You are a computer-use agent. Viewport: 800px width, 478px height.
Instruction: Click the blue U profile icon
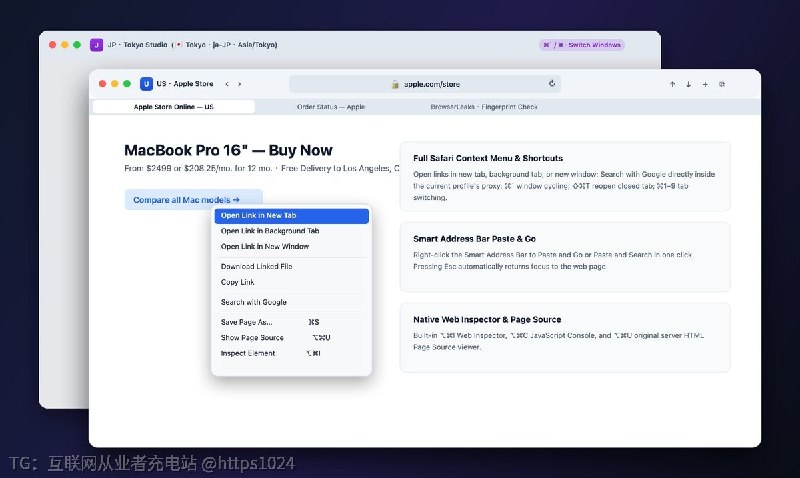(146, 84)
